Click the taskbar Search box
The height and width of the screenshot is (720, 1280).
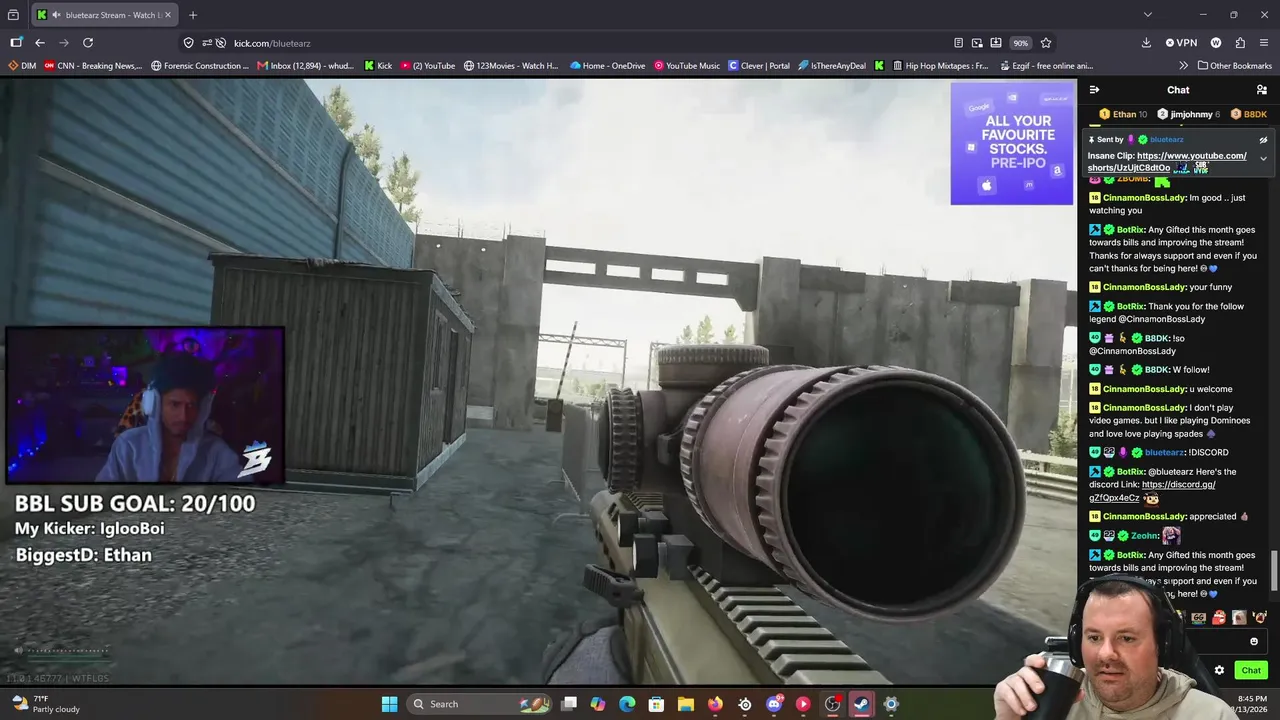(x=479, y=704)
